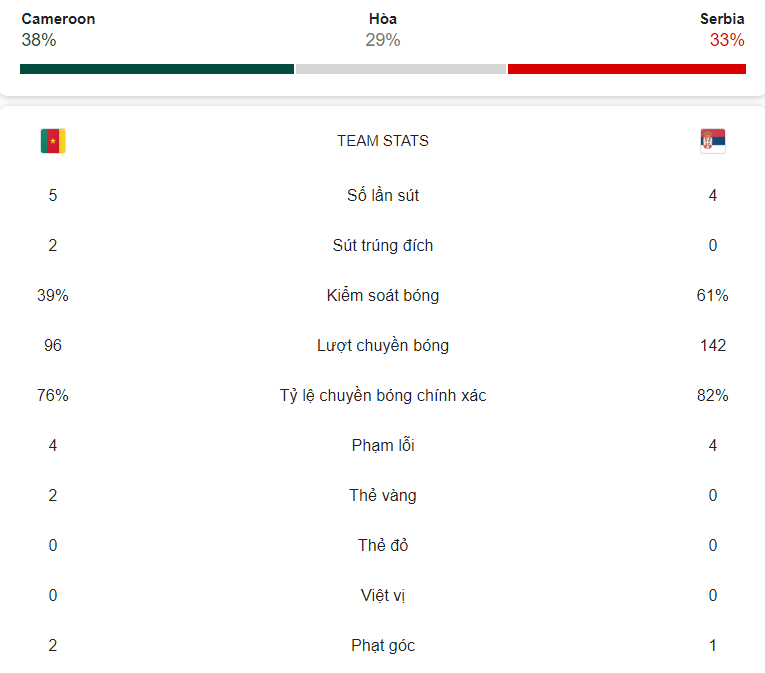Click Serbia's 61% possession value
The image size is (765, 673).
pos(712,295)
